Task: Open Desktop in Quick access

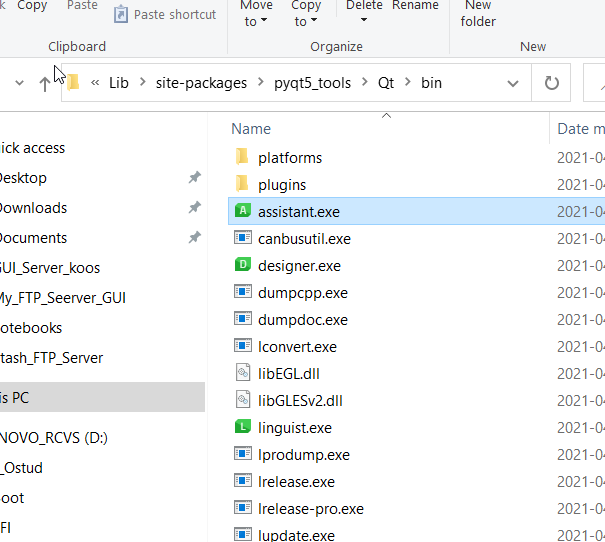Action: [23, 178]
